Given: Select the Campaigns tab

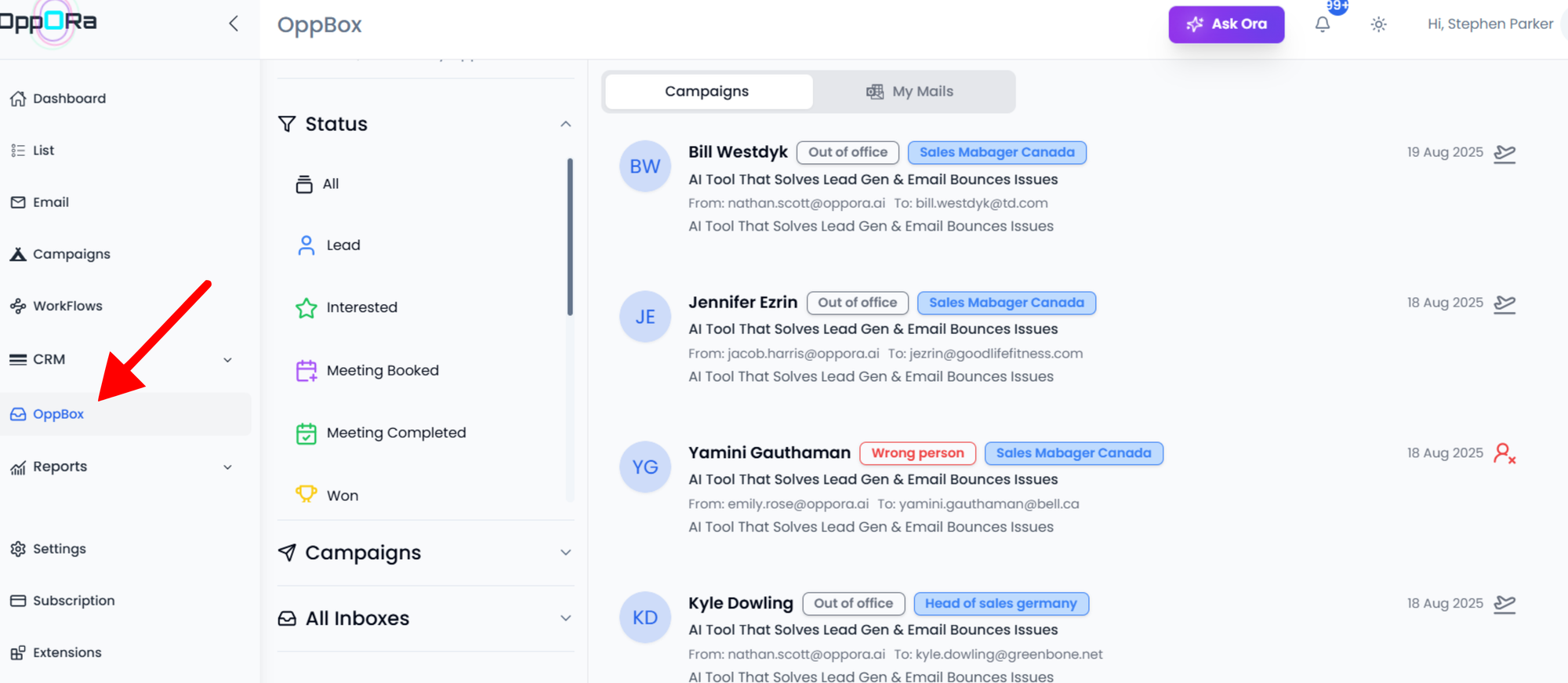Looking at the screenshot, I should point(707,92).
